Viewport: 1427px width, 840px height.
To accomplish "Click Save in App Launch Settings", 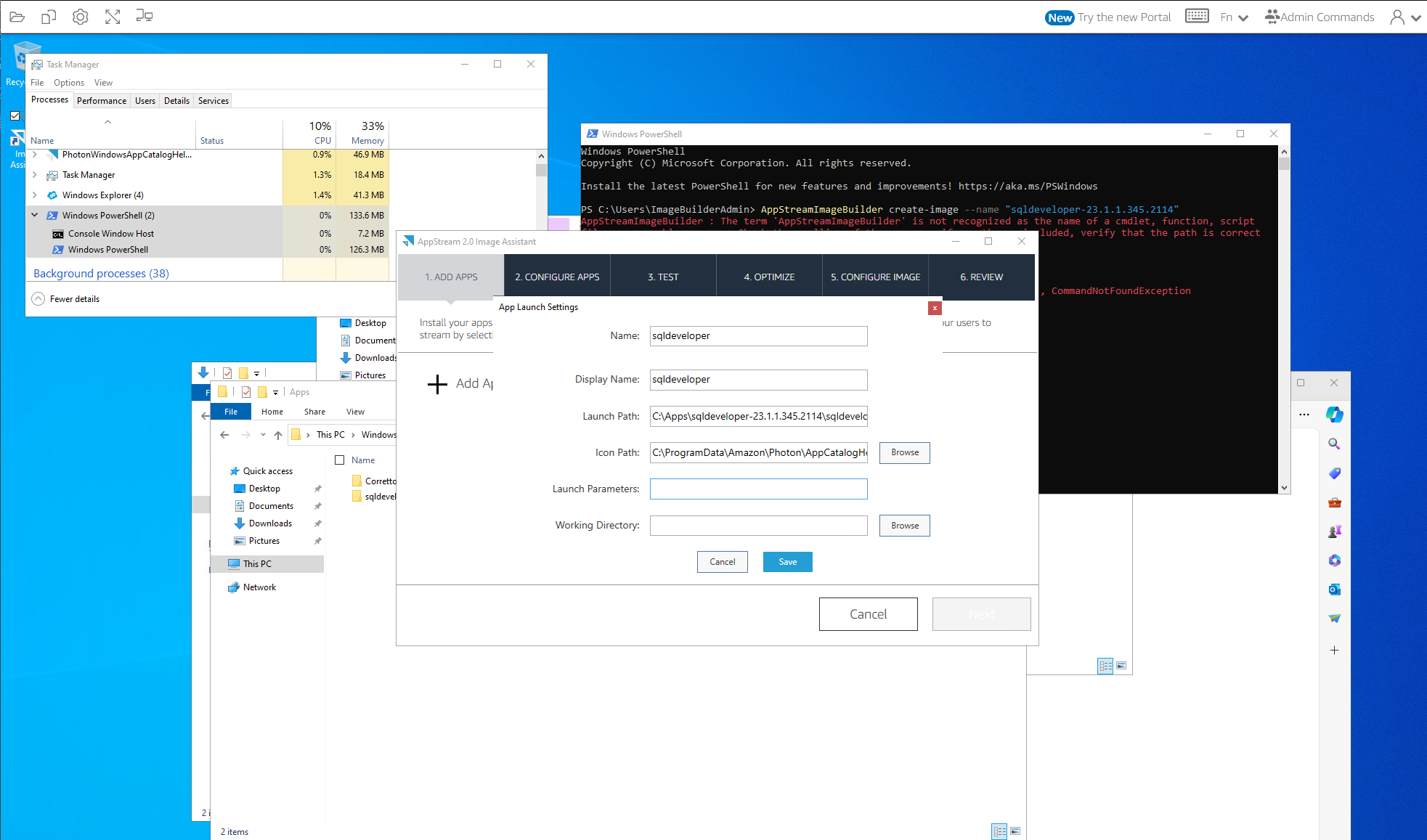I will tap(787, 561).
